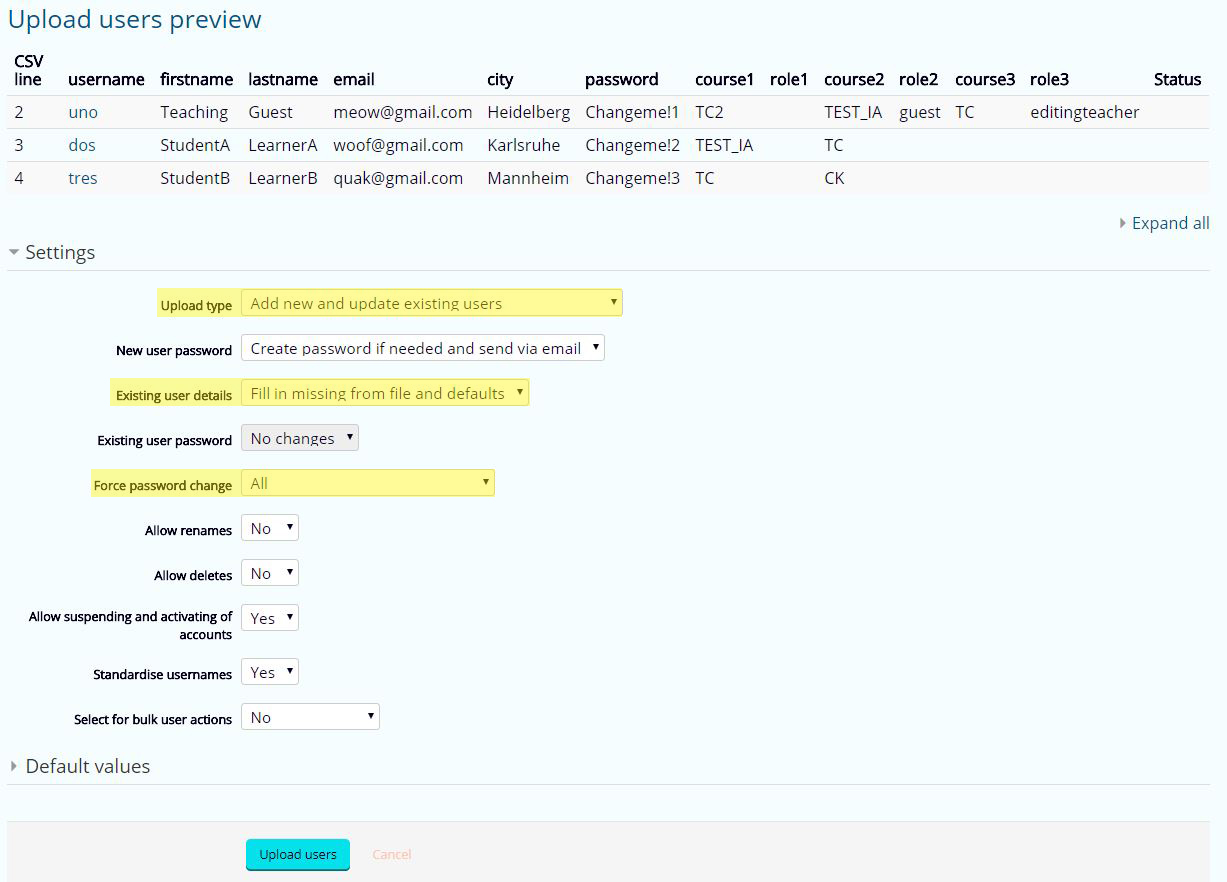
Task: Click the meow@gmail.com email cell
Action: point(402,113)
